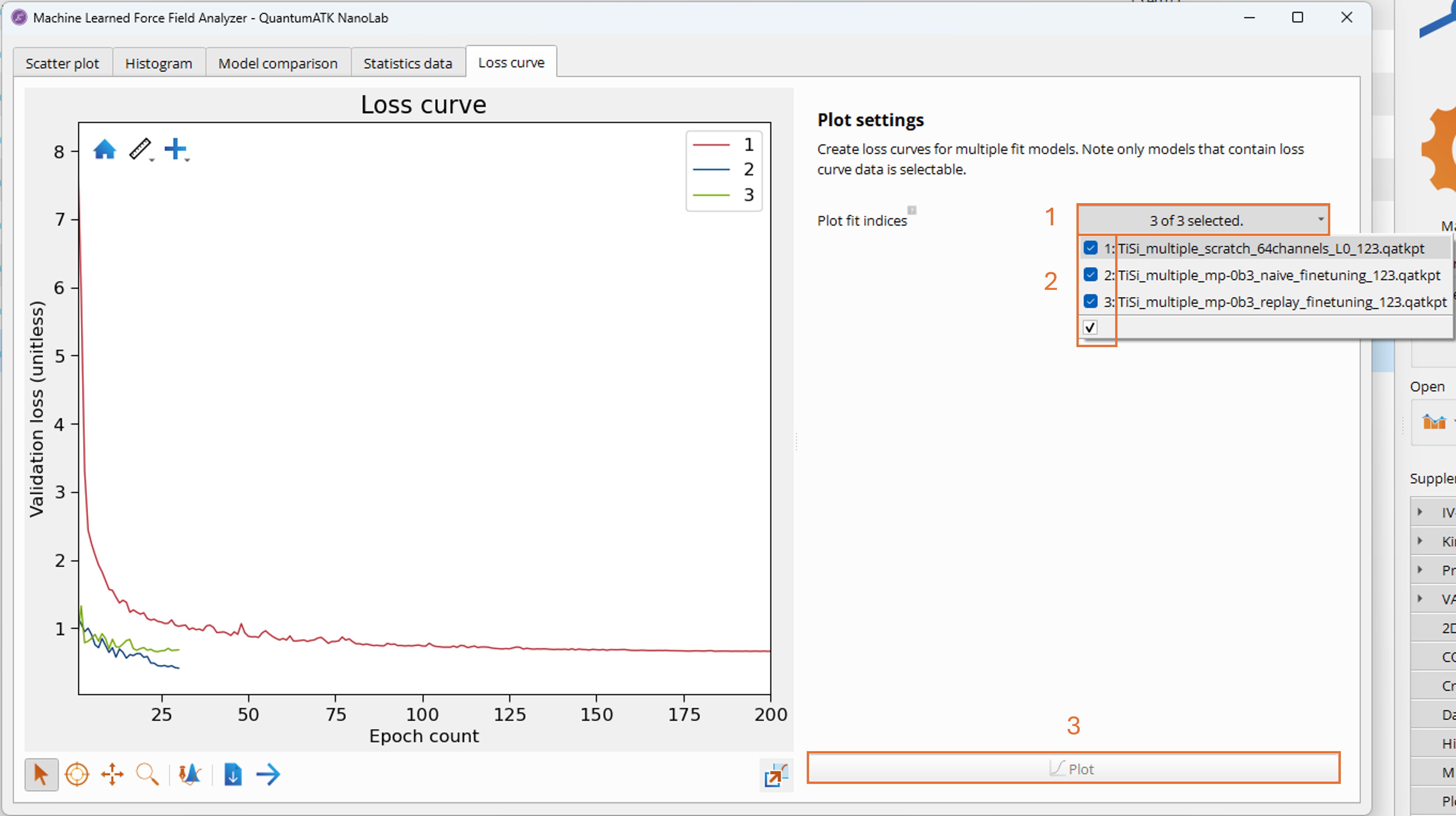This screenshot has height=816, width=1456.
Task: Activate the crosshair target tool
Action: point(77,774)
